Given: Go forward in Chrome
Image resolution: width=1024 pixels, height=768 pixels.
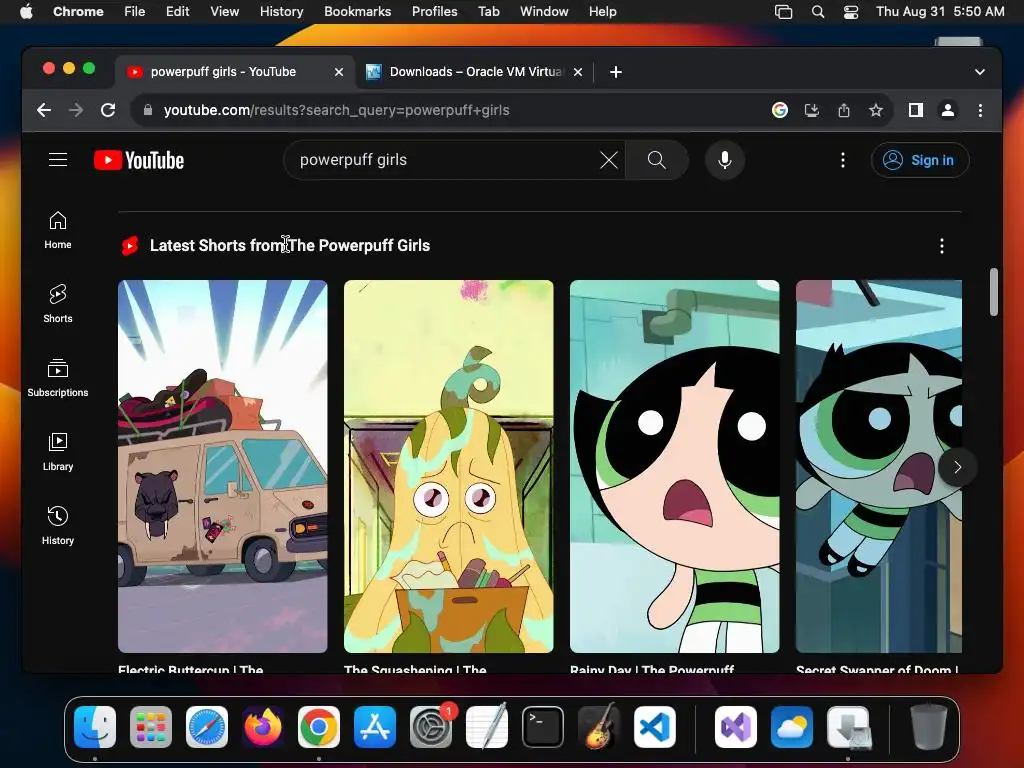Looking at the screenshot, I should coord(76,110).
